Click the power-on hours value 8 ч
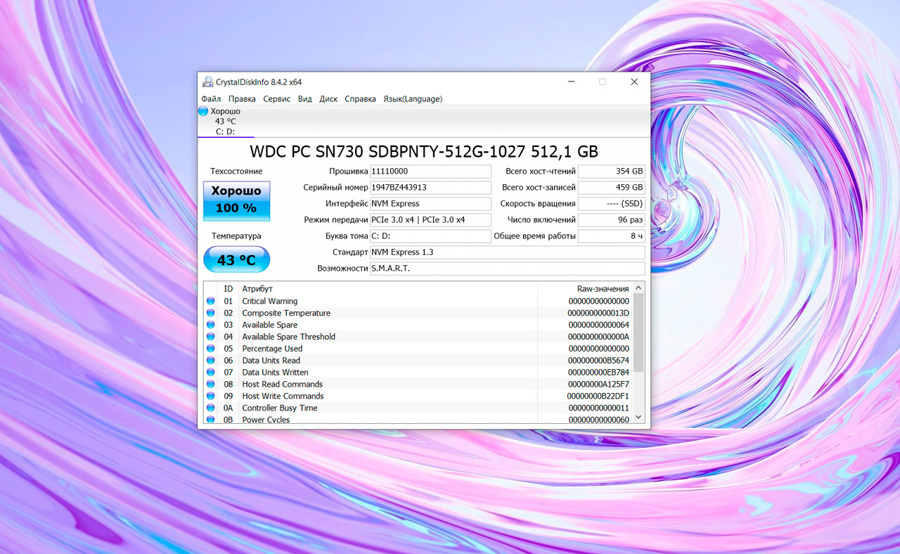 pos(611,236)
